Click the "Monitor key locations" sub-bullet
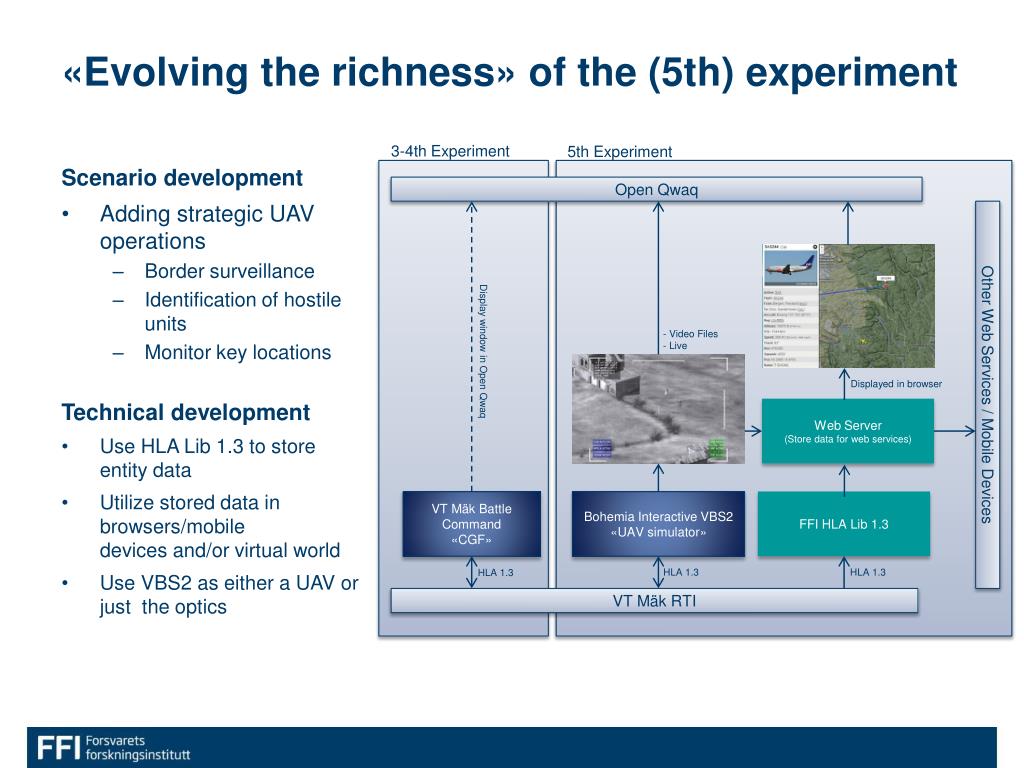The width and height of the screenshot is (1024, 768). point(238,353)
